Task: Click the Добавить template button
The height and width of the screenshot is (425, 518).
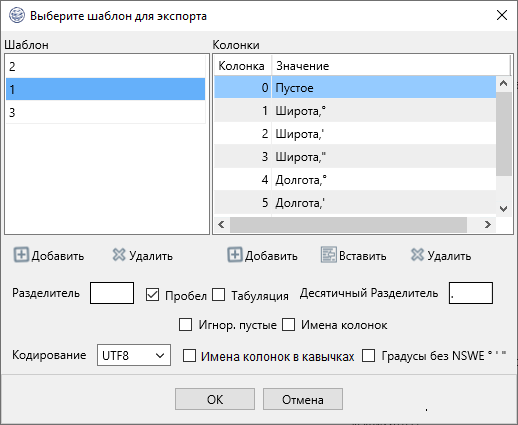Action: click(49, 255)
